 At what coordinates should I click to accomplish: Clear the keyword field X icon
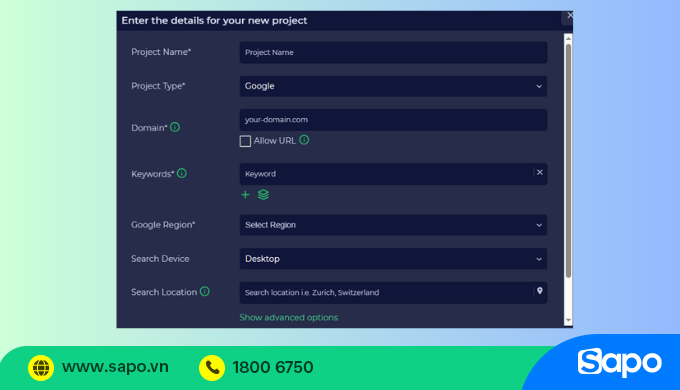pos(539,173)
